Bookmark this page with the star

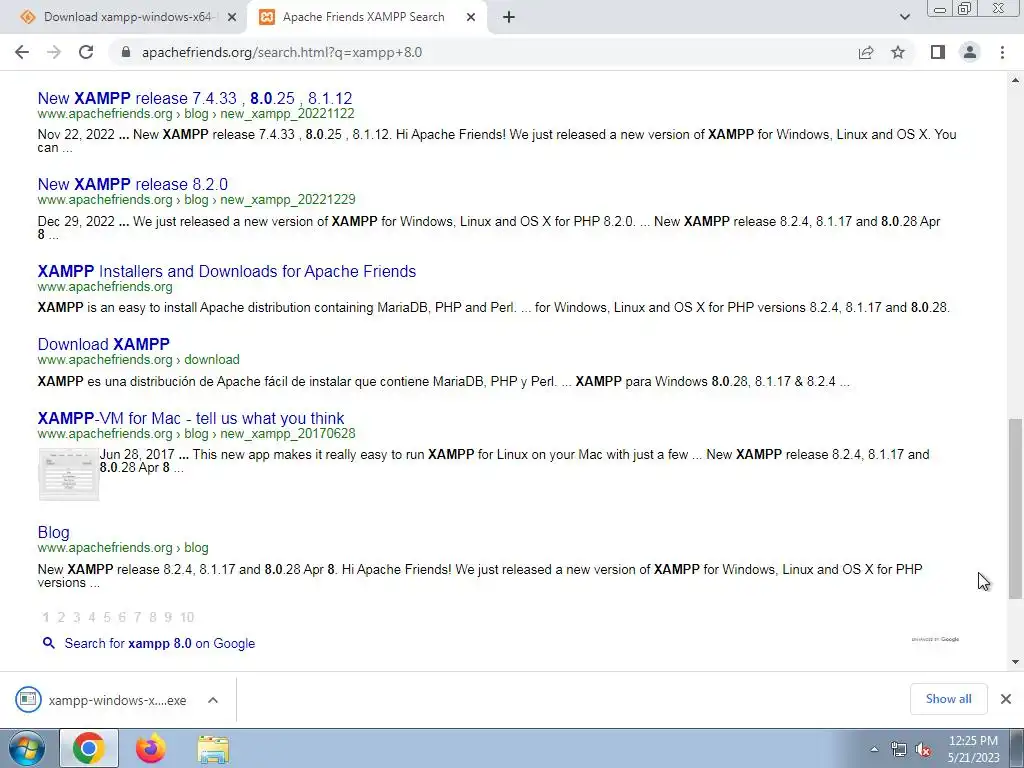pyautogui.click(x=898, y=52)
